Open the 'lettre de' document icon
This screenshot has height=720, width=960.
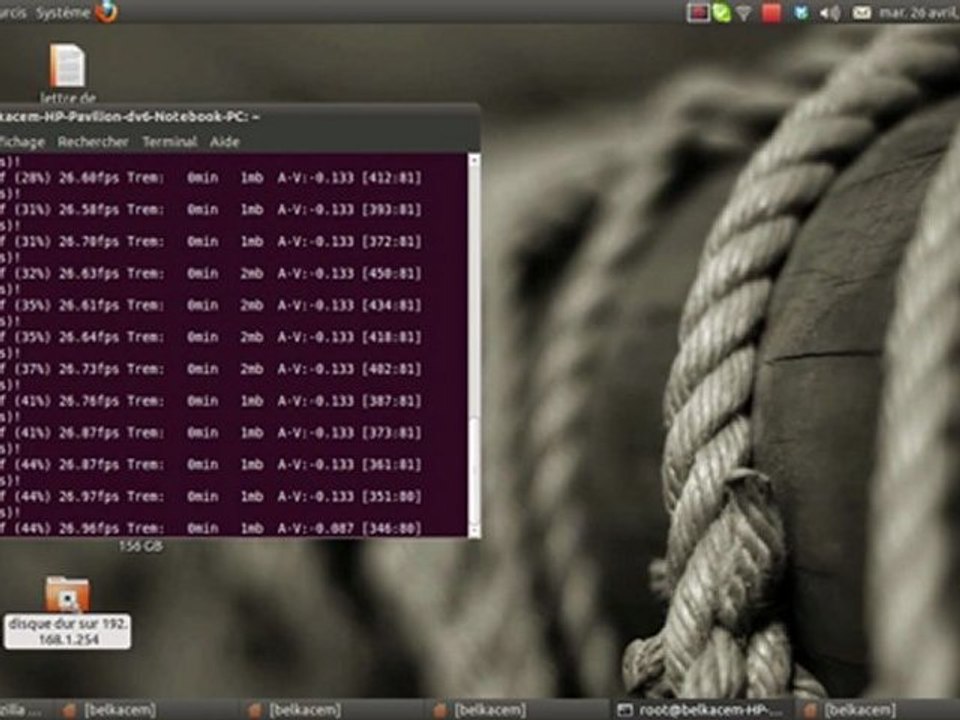click(x=67, y=72)
